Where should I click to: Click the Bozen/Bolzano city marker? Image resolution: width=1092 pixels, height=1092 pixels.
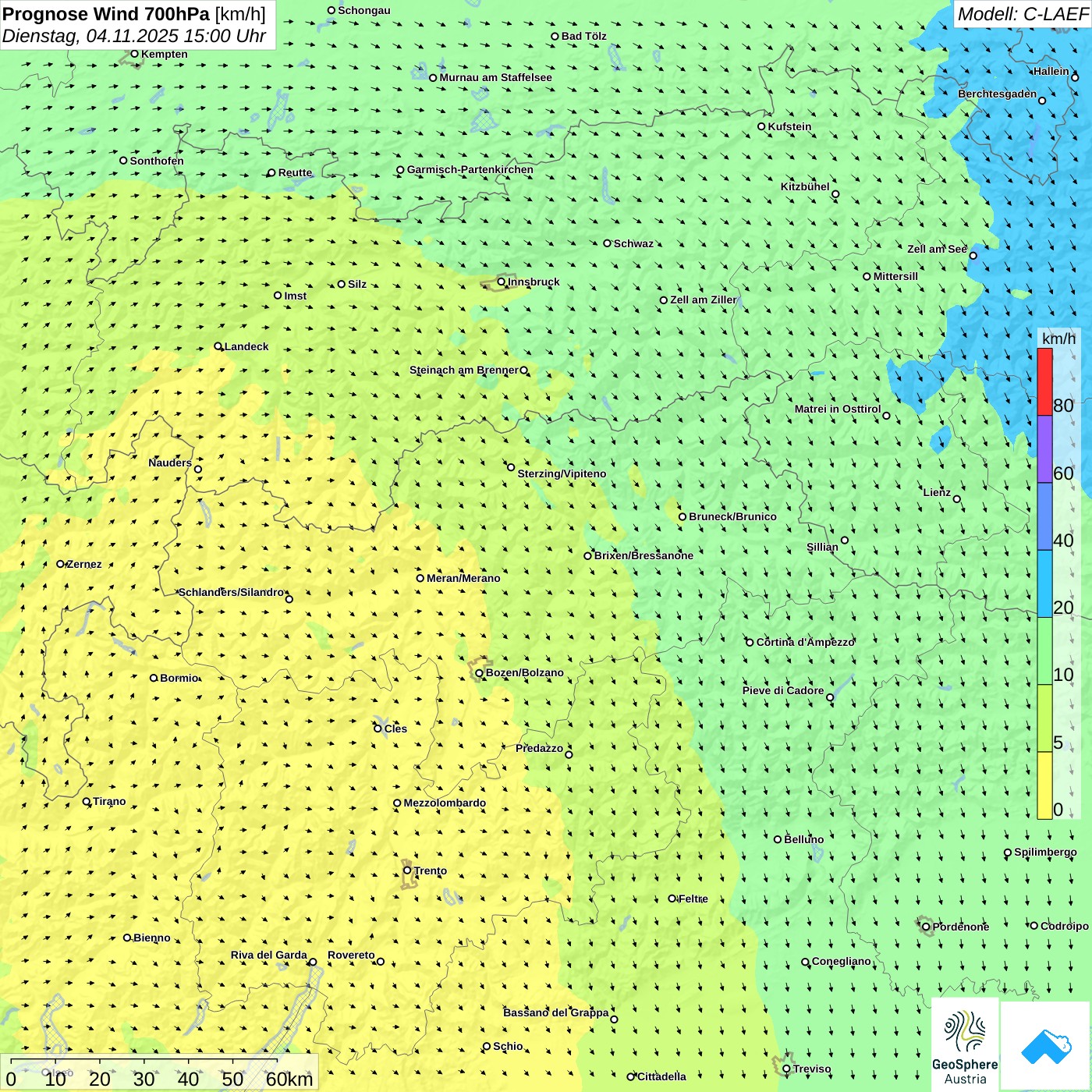click(x=480, y=673)
